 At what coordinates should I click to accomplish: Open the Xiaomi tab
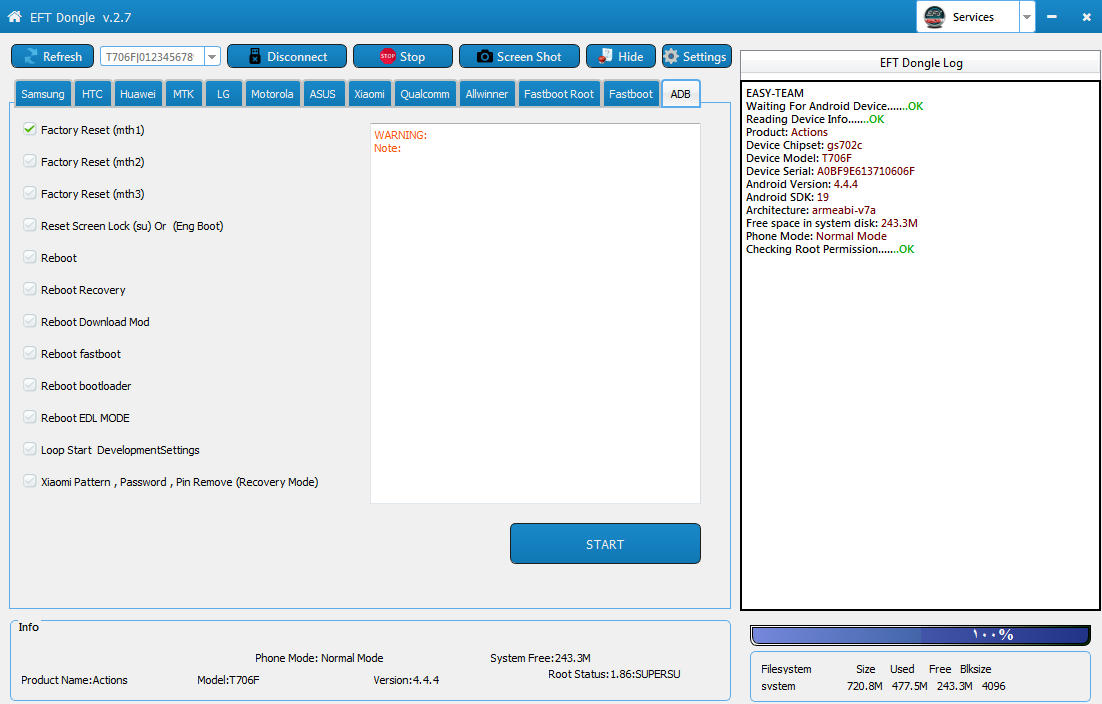pyautogui.click(x=369, y=93)
